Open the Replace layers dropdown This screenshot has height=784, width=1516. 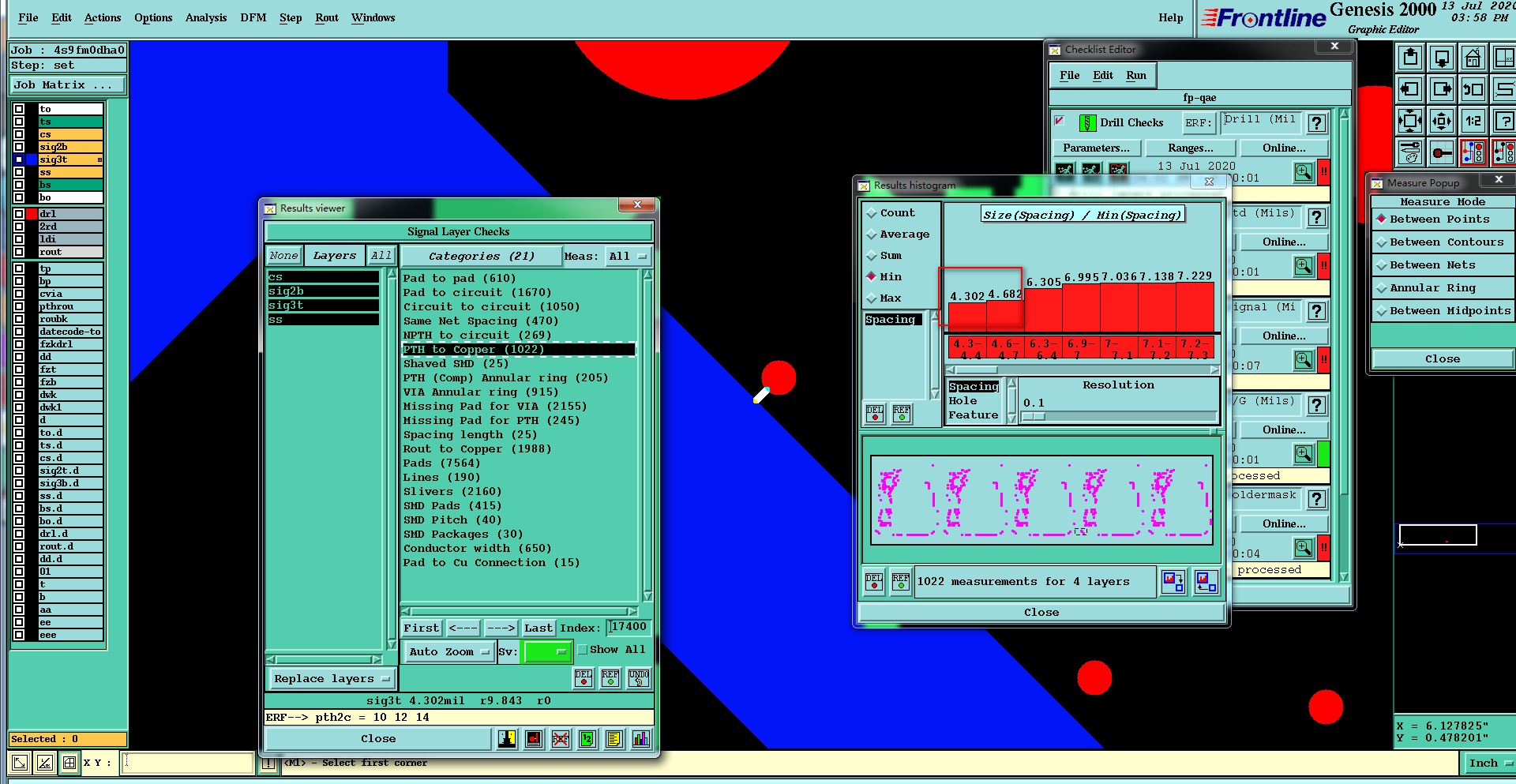coord(332,679)
